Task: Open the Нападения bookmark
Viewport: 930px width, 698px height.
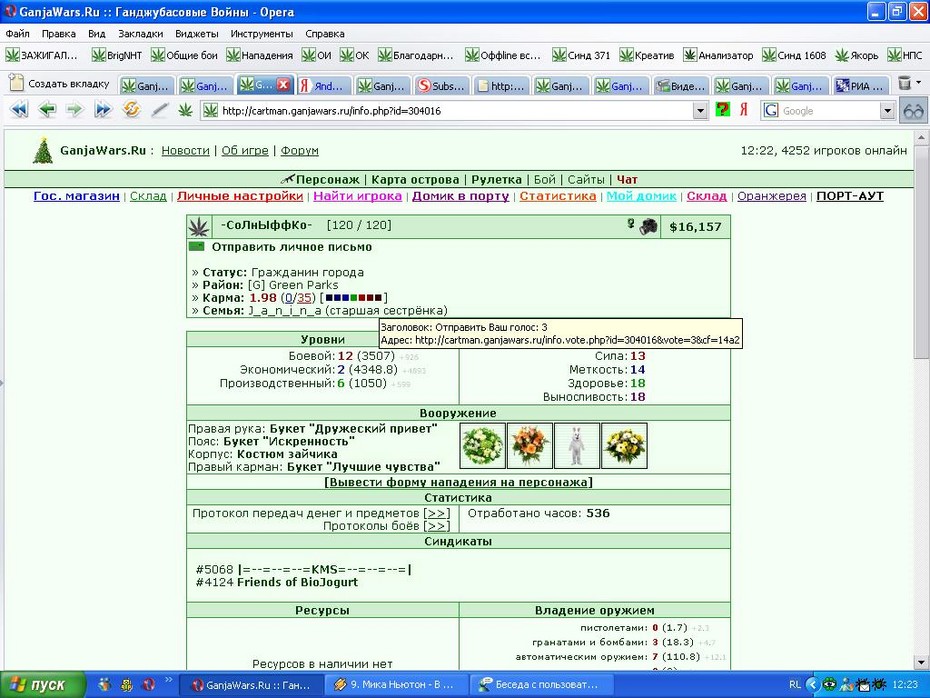Action: click(260, 55)
